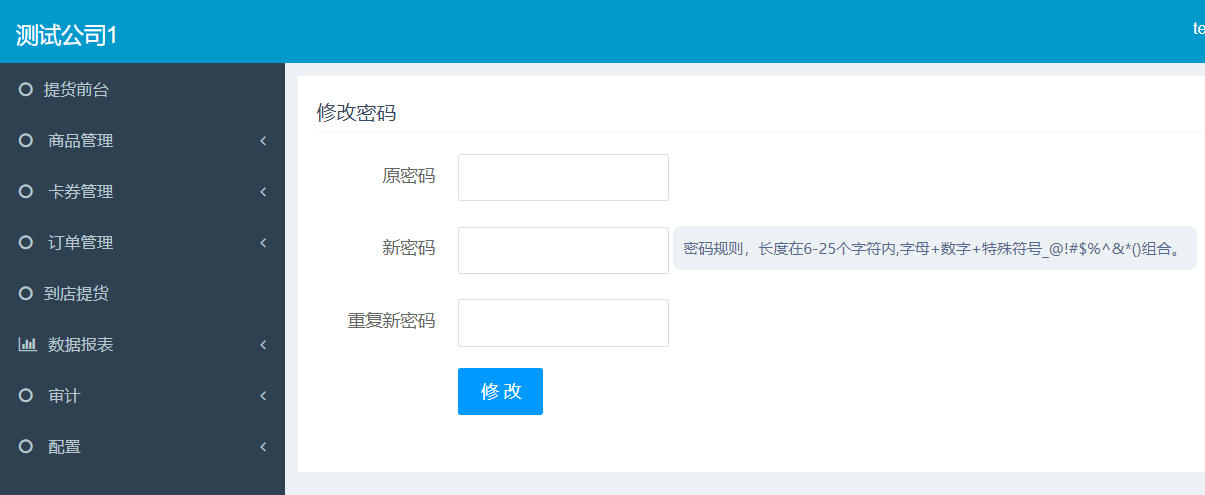Expand the 审计 submenu chevron
The image size is (1205, 495).
click(x=263, y=396)
